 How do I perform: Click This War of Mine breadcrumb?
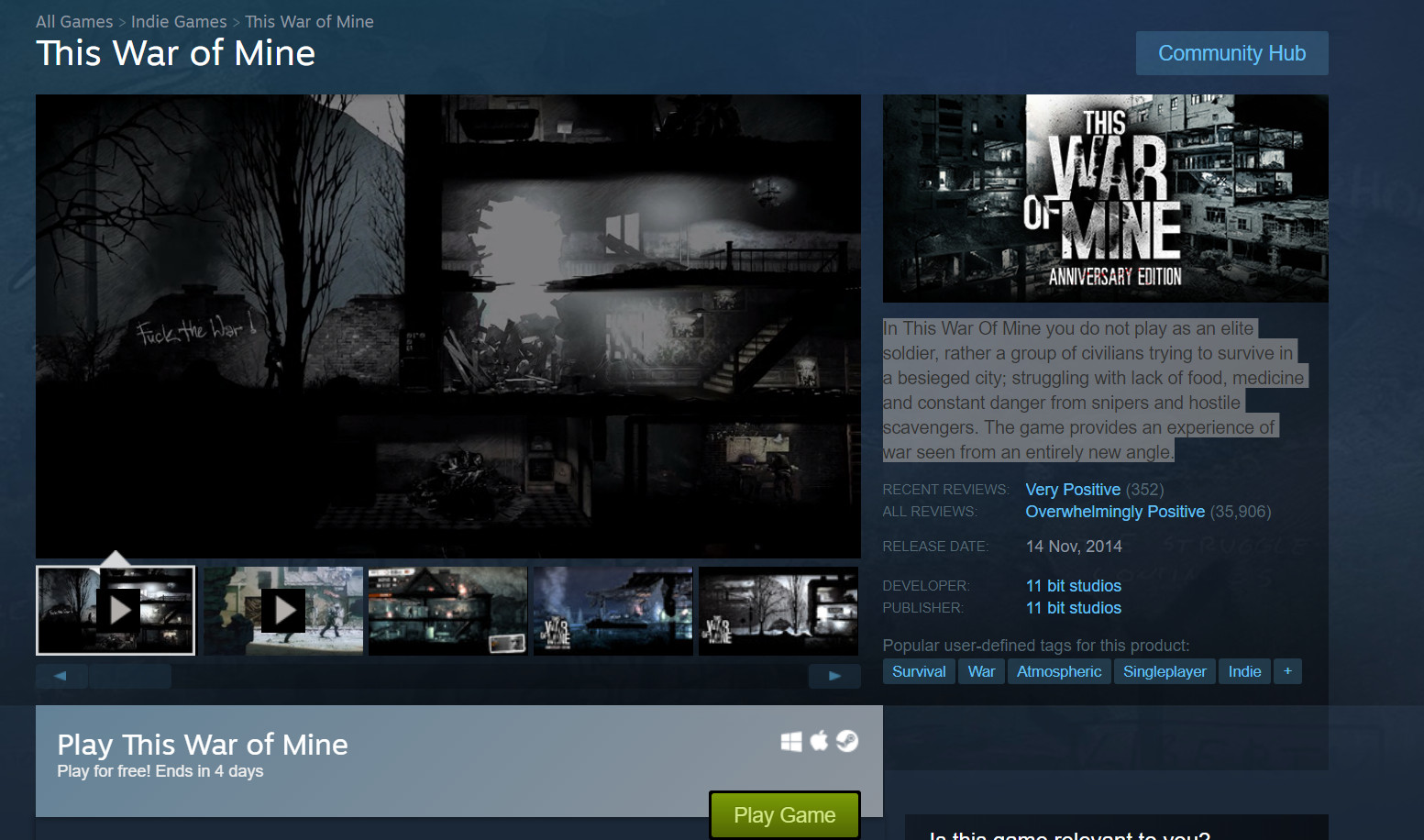pyautogui.click(x=309, y=21)
